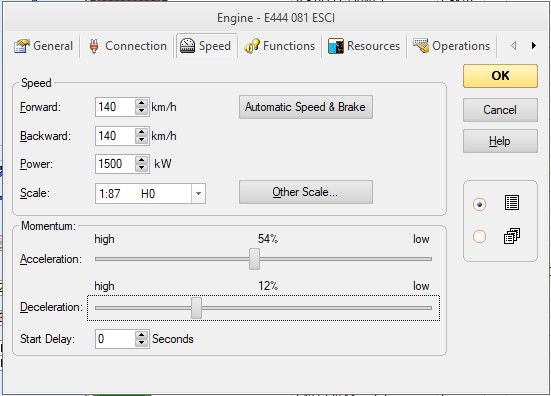Click the Functions lightbulb icon
The image size is (551, 396).
click(x=252, y=46)
